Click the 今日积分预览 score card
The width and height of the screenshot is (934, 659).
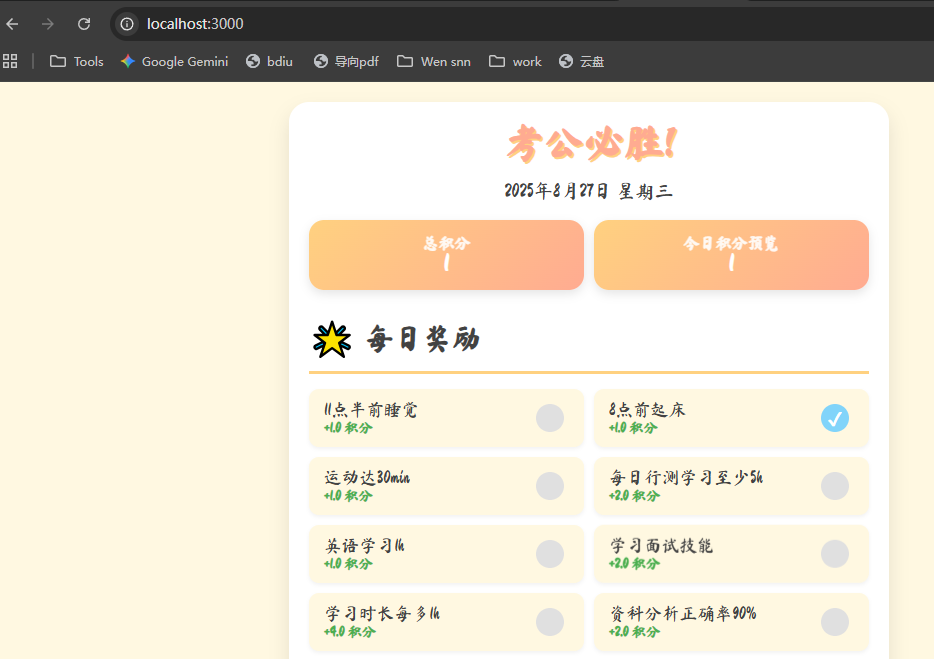pyautogui.click(x=731, y=255)
